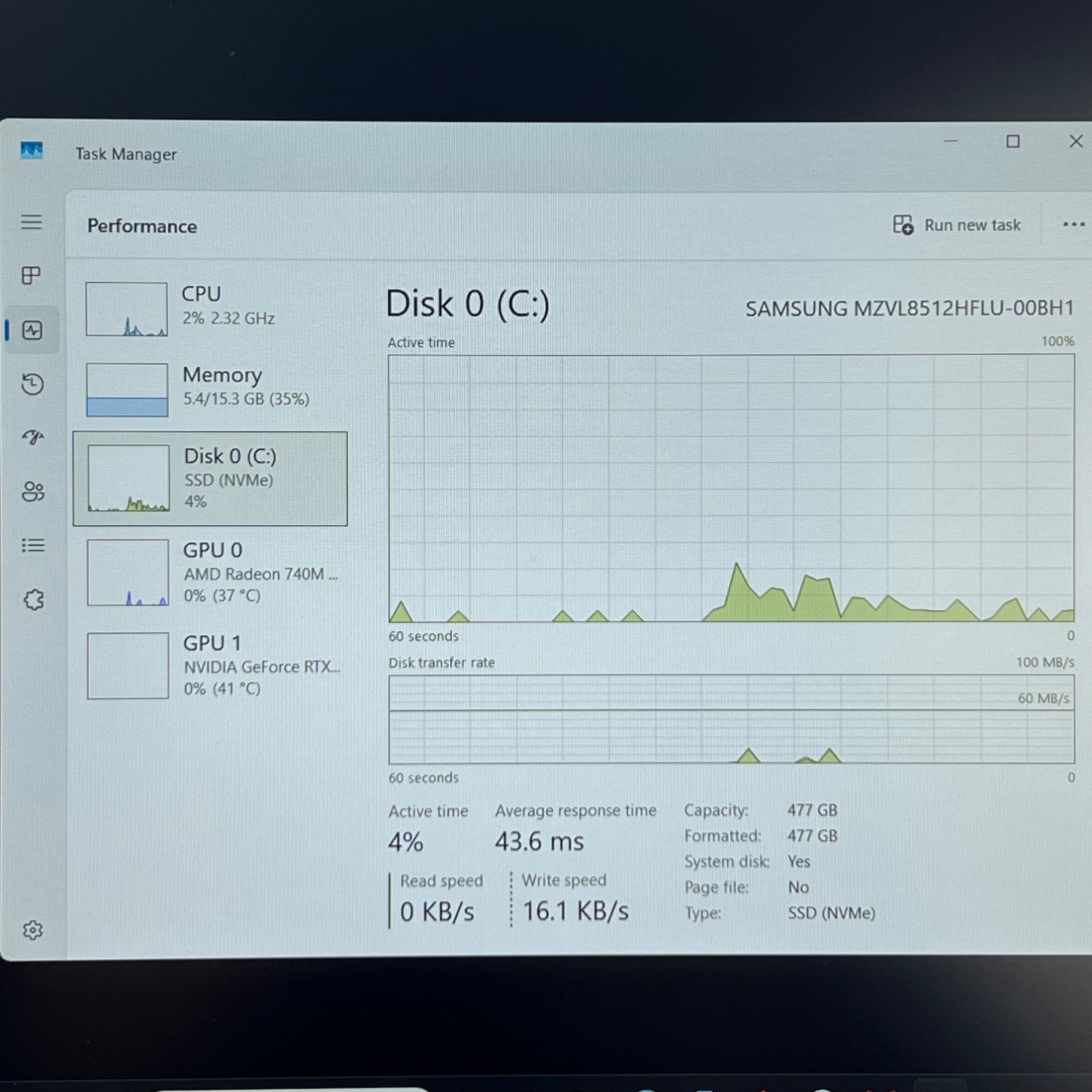Go to the Processes page icon
This screenshot has width=1092, height=1092.
pyautogui.click(x=31, y=275)
